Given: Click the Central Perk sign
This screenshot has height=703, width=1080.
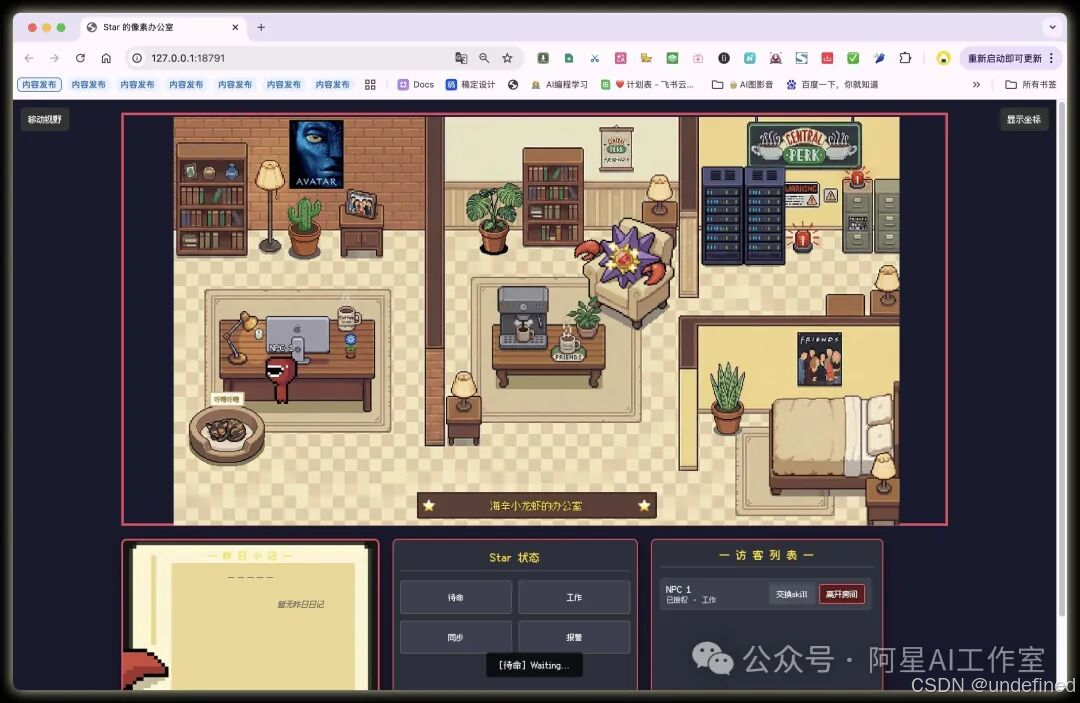Looking at the screenshot, I should coord(804,145).
